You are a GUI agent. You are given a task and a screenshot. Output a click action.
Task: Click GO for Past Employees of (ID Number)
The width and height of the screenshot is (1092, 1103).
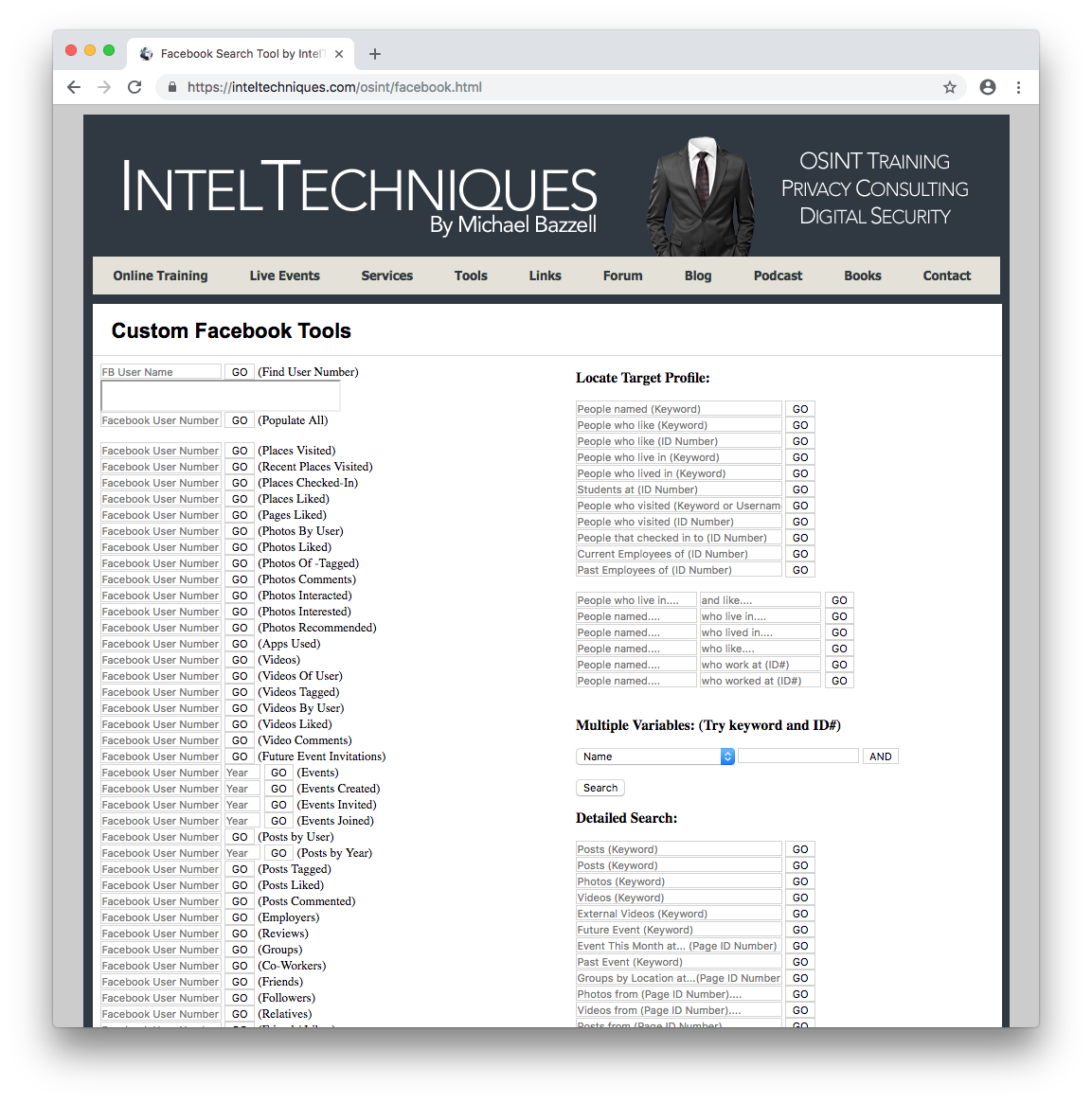click(x=800, y=571)
